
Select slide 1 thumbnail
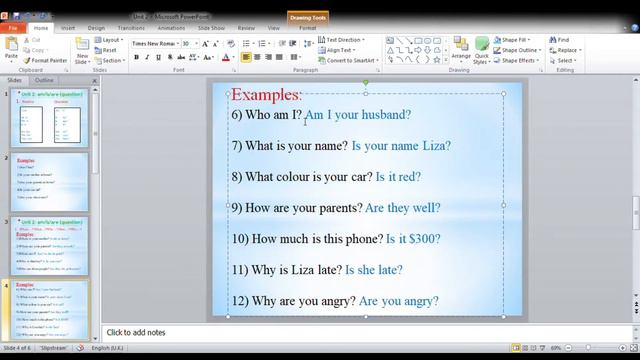[x=49, y=118]
